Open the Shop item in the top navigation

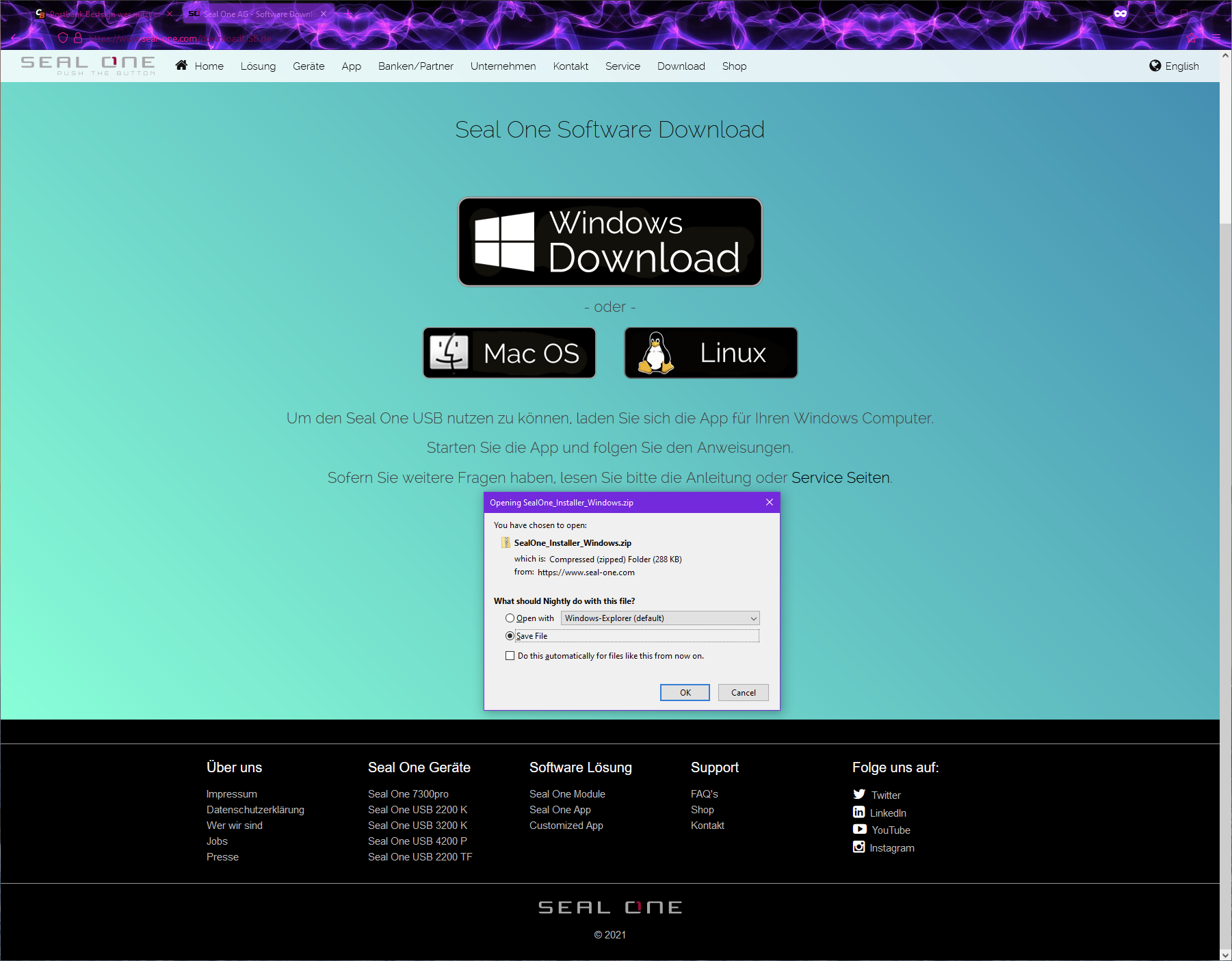coord(734,66)
